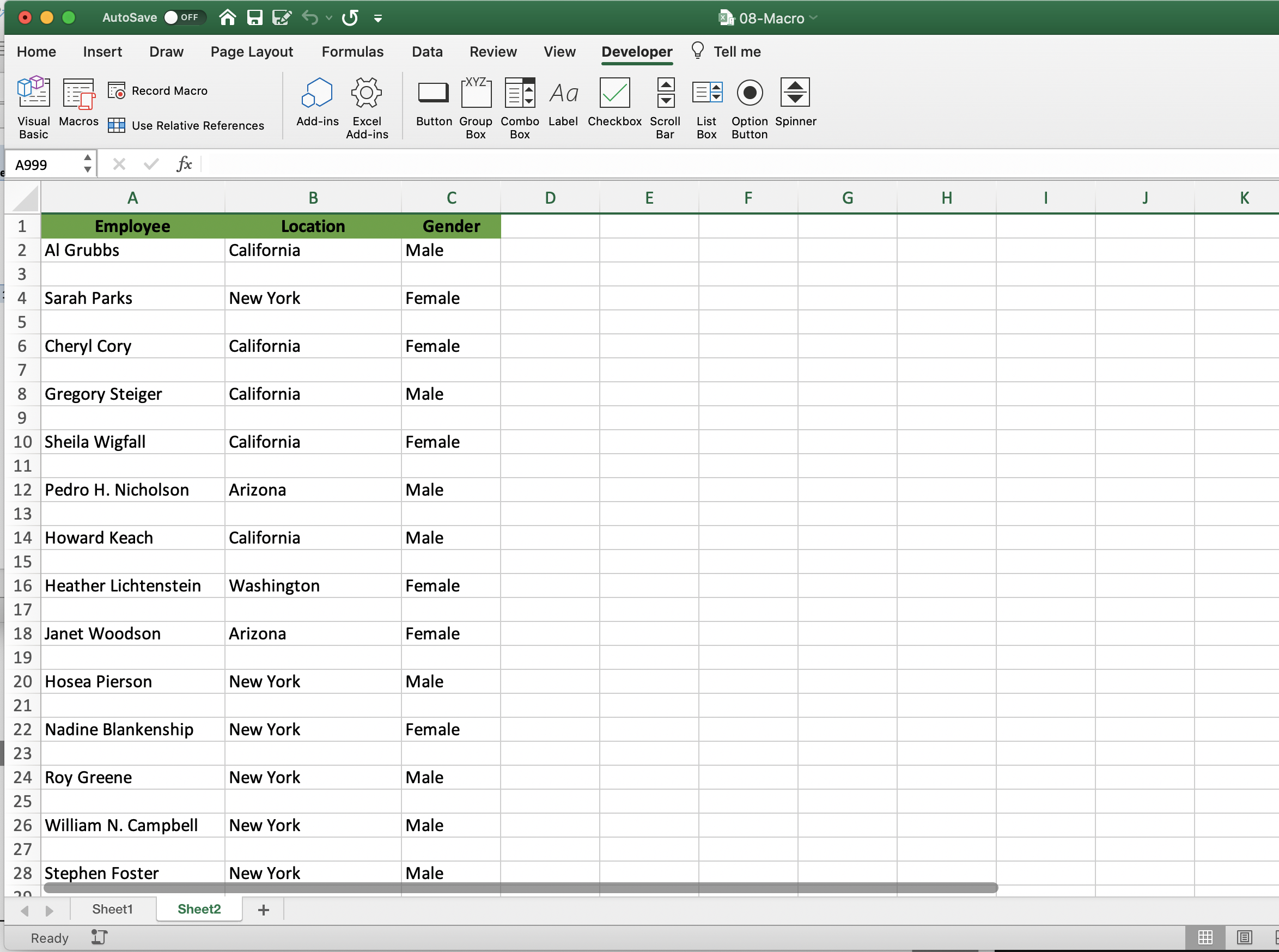
Task: Click cell containing Pedro H. Nicholson
Action: (132, 490)
